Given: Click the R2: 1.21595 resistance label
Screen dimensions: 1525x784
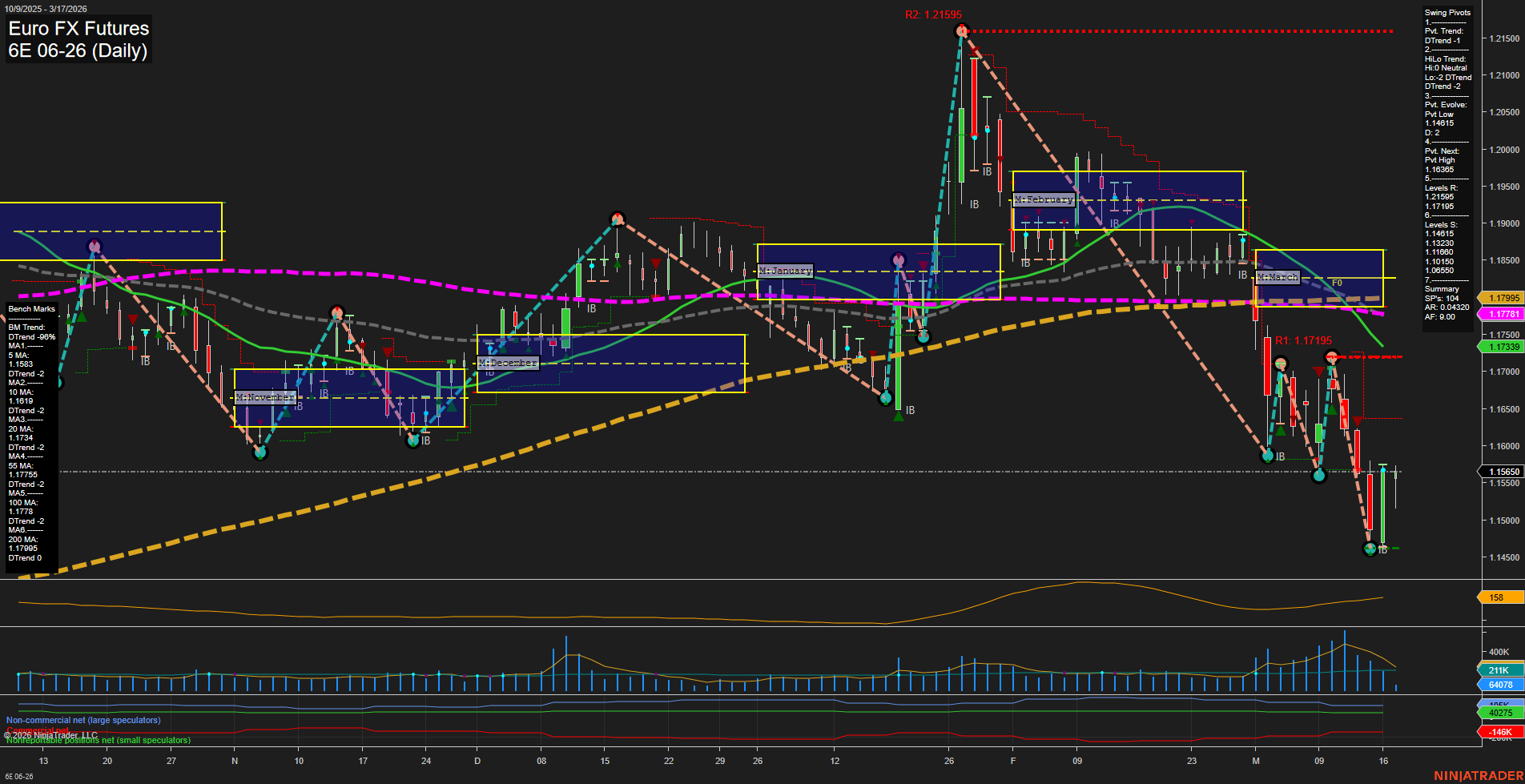Looking at the screenshot, I should [932, 14].
